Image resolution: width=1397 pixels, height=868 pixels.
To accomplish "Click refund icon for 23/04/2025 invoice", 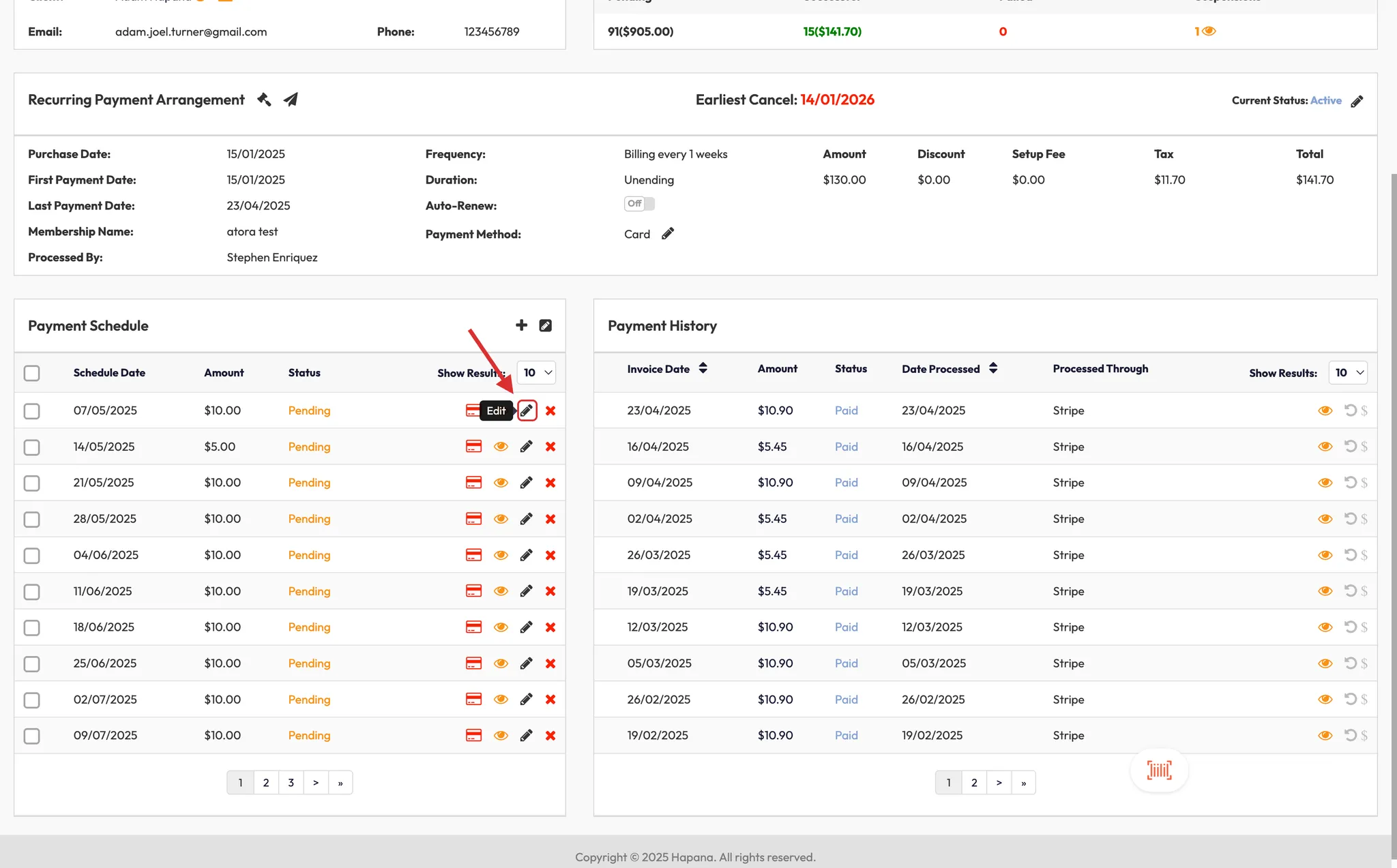I will 1350,410.
